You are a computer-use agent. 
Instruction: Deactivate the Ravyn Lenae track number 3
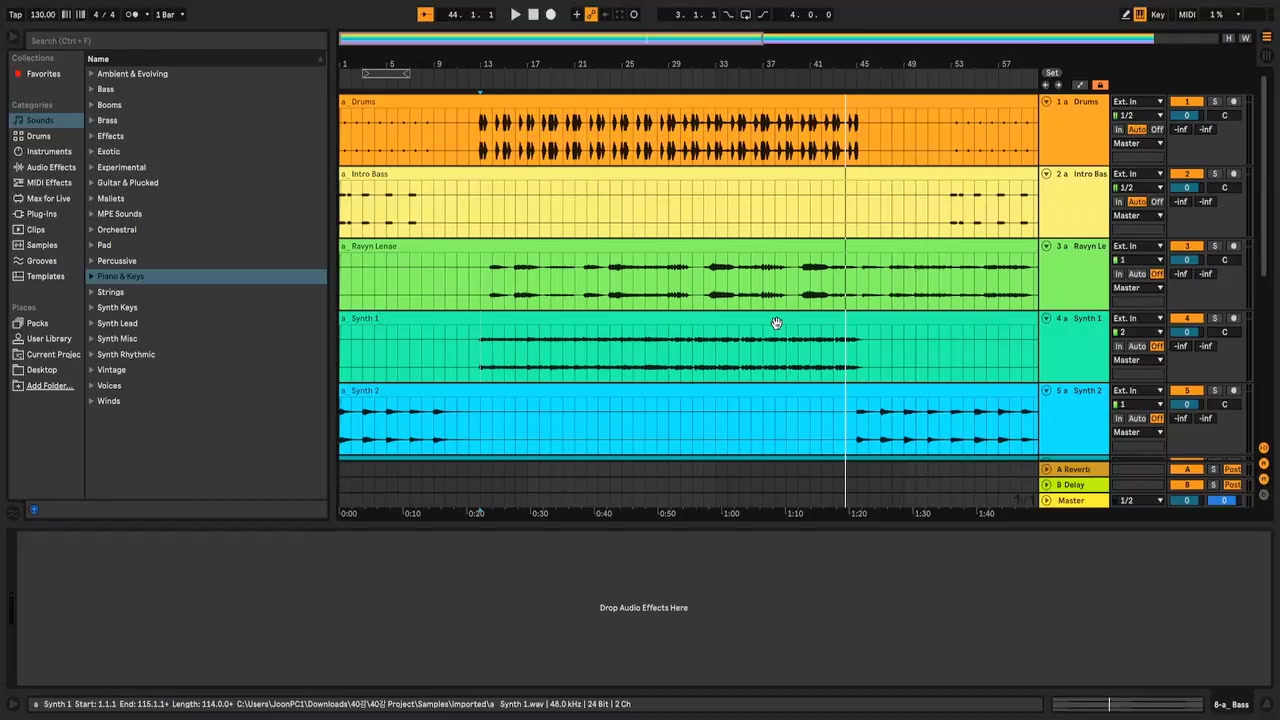click(x=1187, y=246)
